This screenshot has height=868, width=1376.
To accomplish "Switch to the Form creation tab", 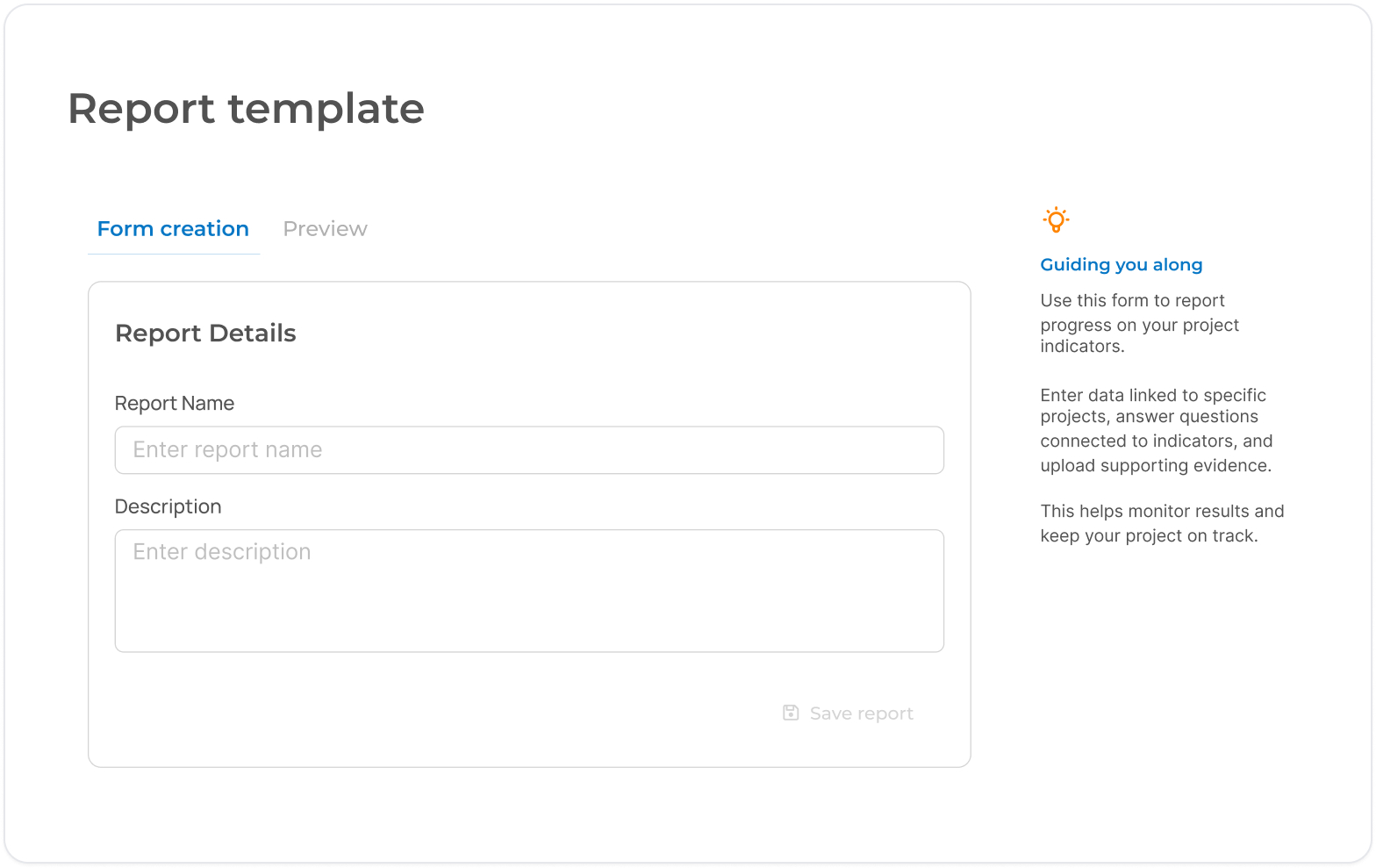I will click(173, 229).
